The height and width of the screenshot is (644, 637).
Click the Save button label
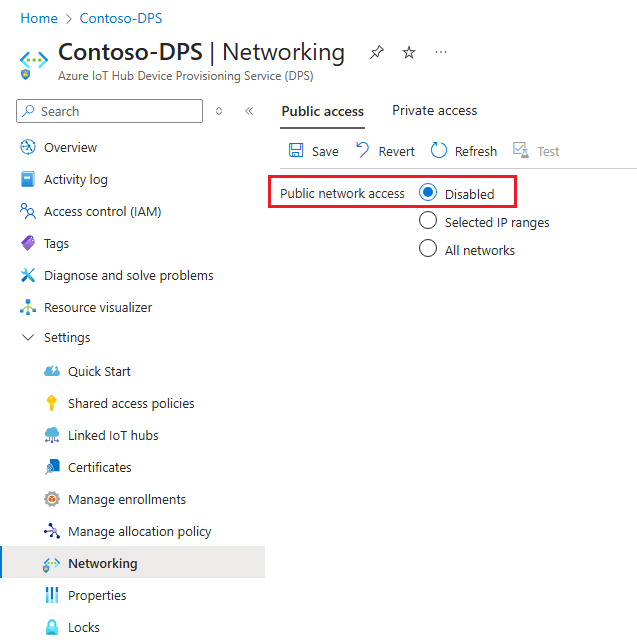click(x=325, y=152)
